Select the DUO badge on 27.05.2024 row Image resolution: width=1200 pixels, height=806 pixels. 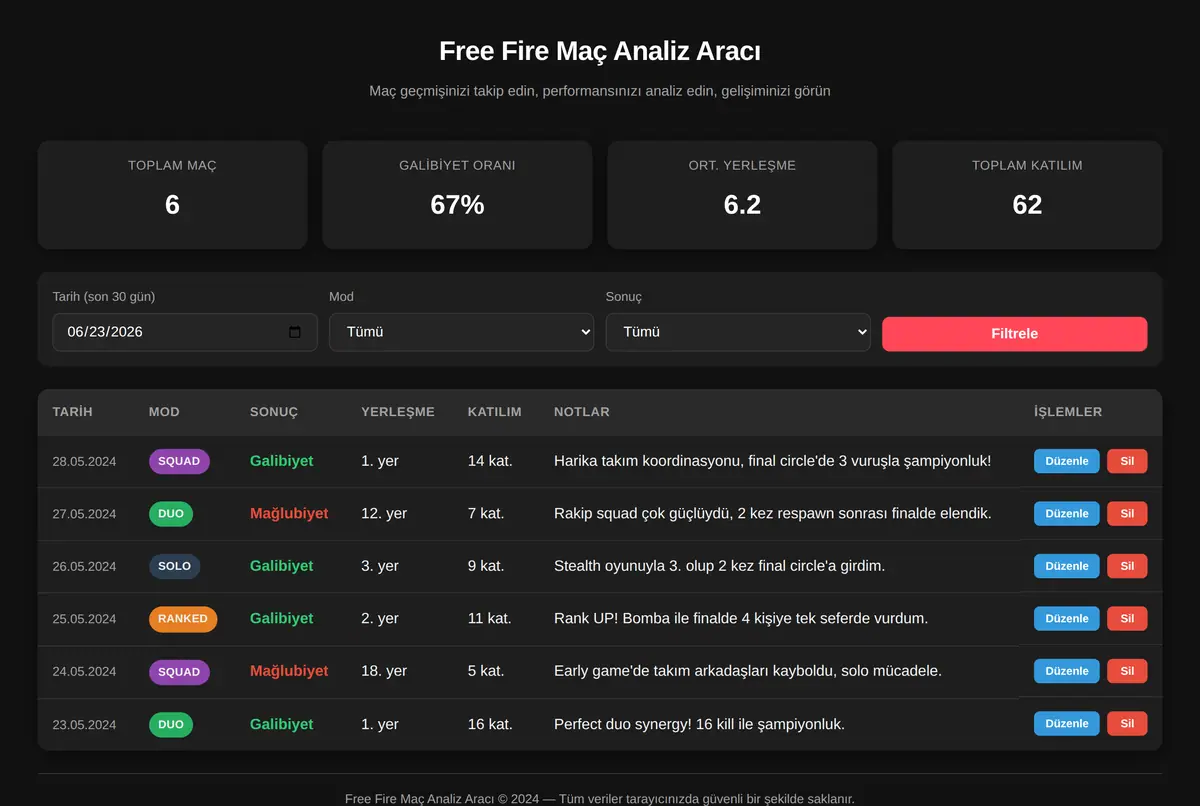click(171, 514)
